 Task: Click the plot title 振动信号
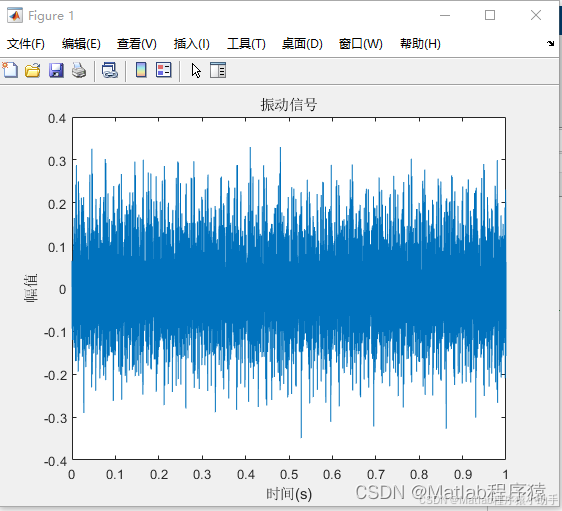coord(289,105)
